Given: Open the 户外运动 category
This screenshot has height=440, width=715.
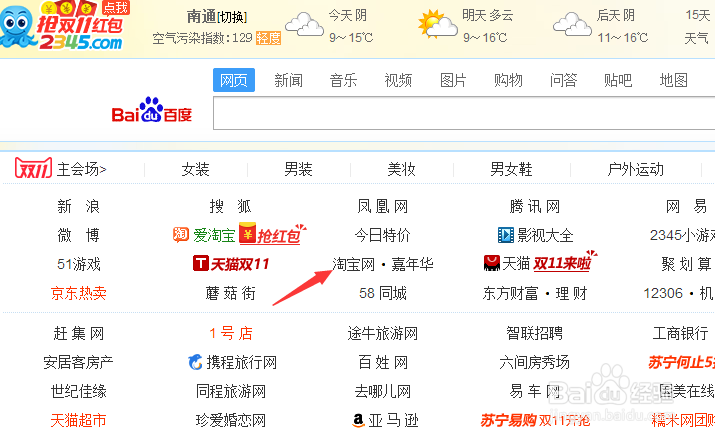Looking at the screenshot, I should pyautogui.click(x=635, y=169).
